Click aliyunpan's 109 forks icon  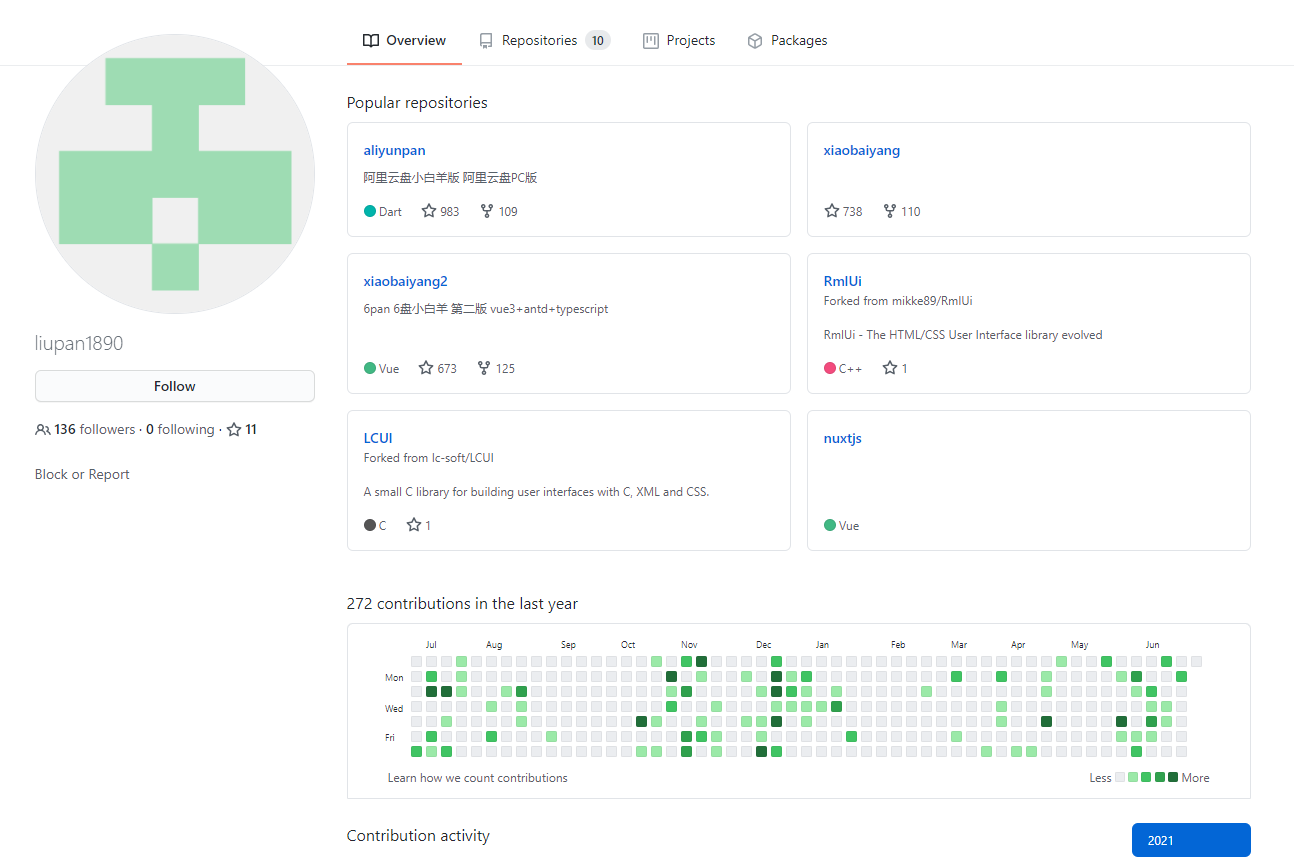(x=487, y=211)
